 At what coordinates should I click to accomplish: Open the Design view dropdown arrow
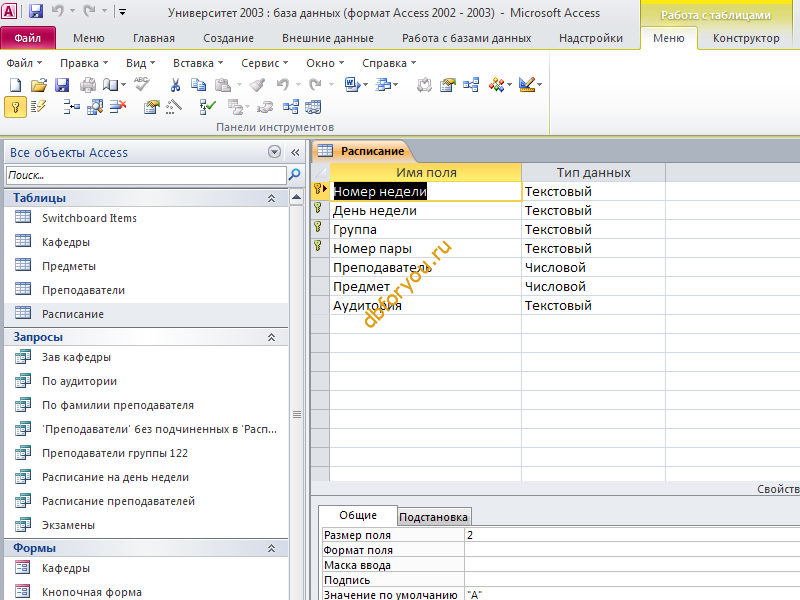click(539, 85)
